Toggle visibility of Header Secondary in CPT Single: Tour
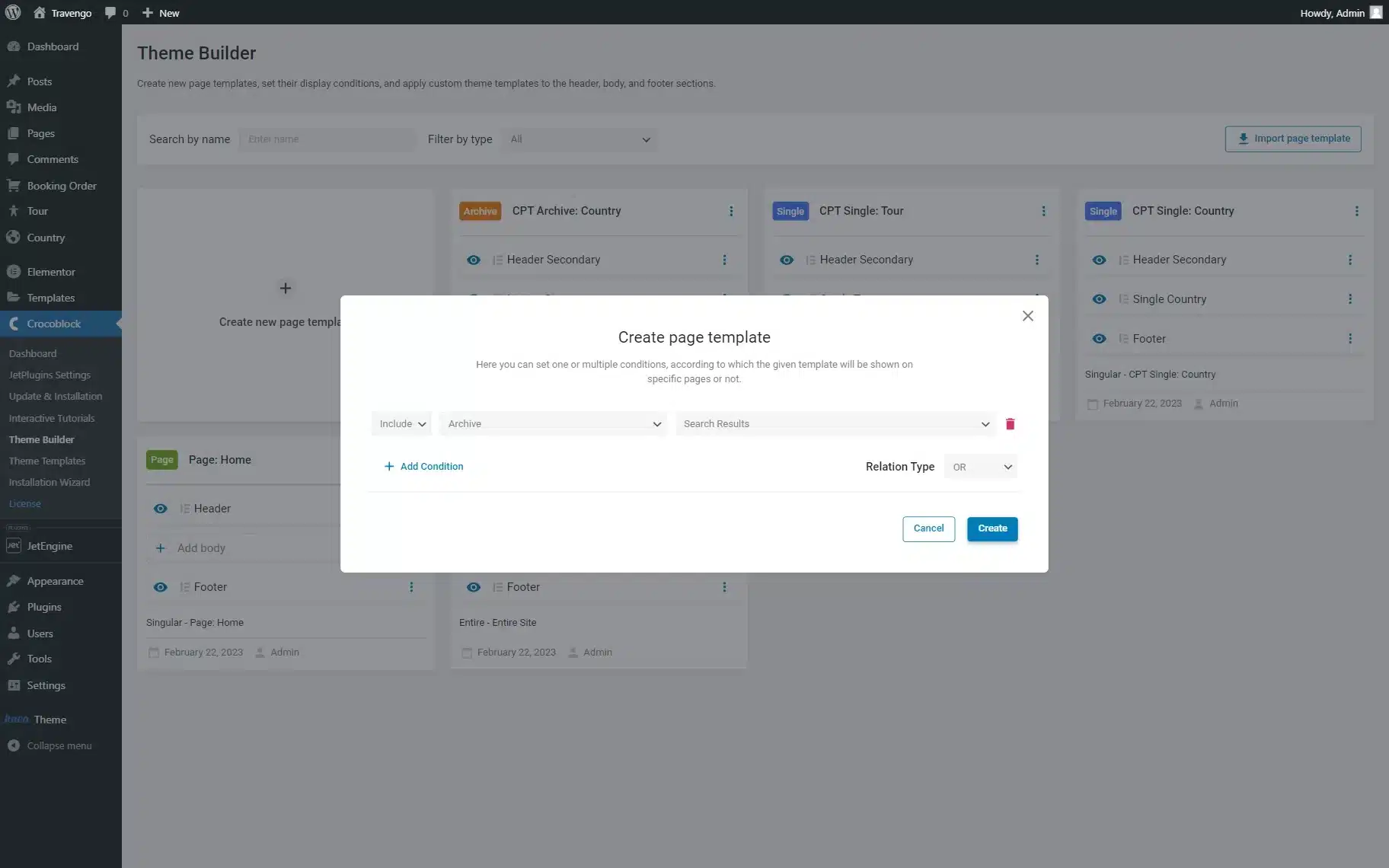The image size is (1389, 868). click(x=787, y=260)
